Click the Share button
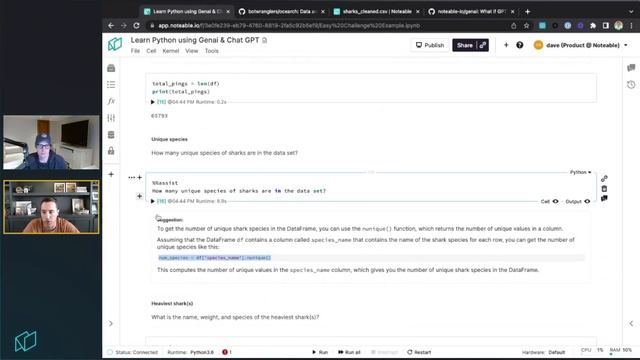This screenshot has width=640, height=360. click(x=464, y=45)
